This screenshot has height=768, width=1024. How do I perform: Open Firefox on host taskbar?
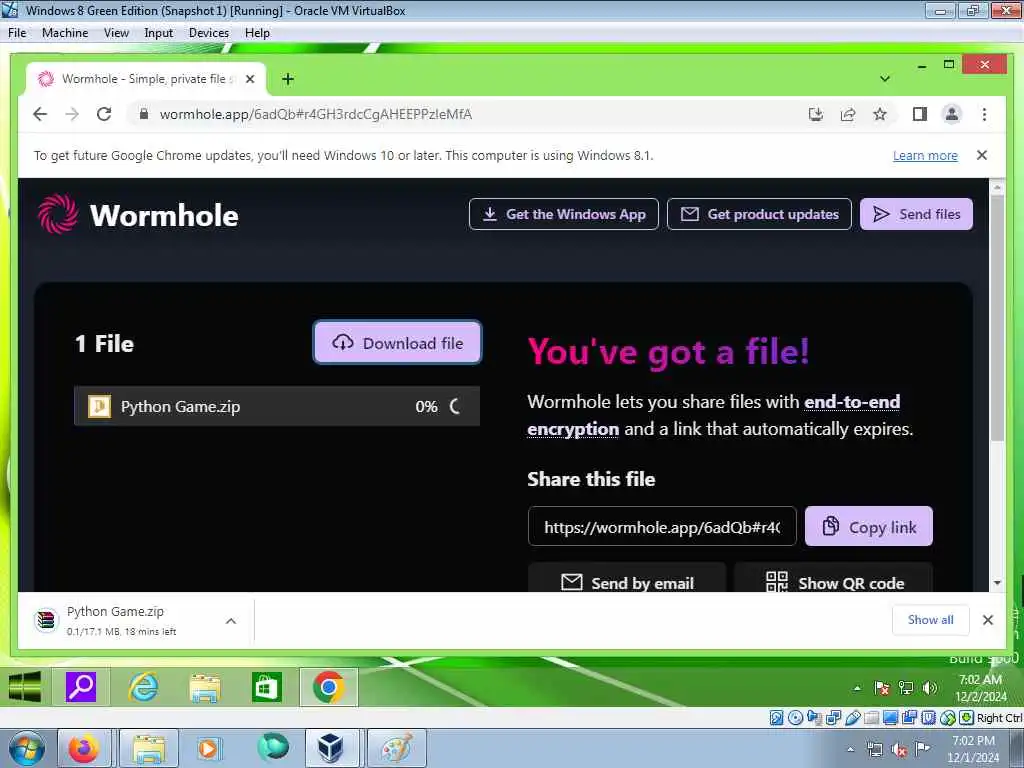pos(84,748)
